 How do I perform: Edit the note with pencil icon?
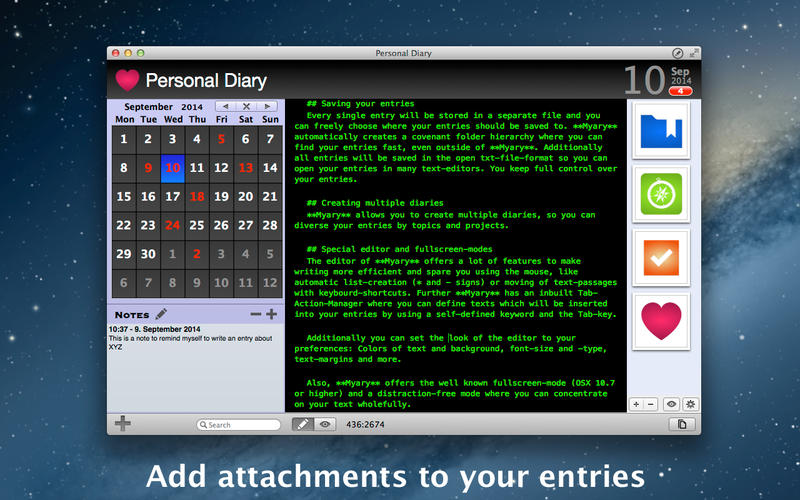[161, 314]
